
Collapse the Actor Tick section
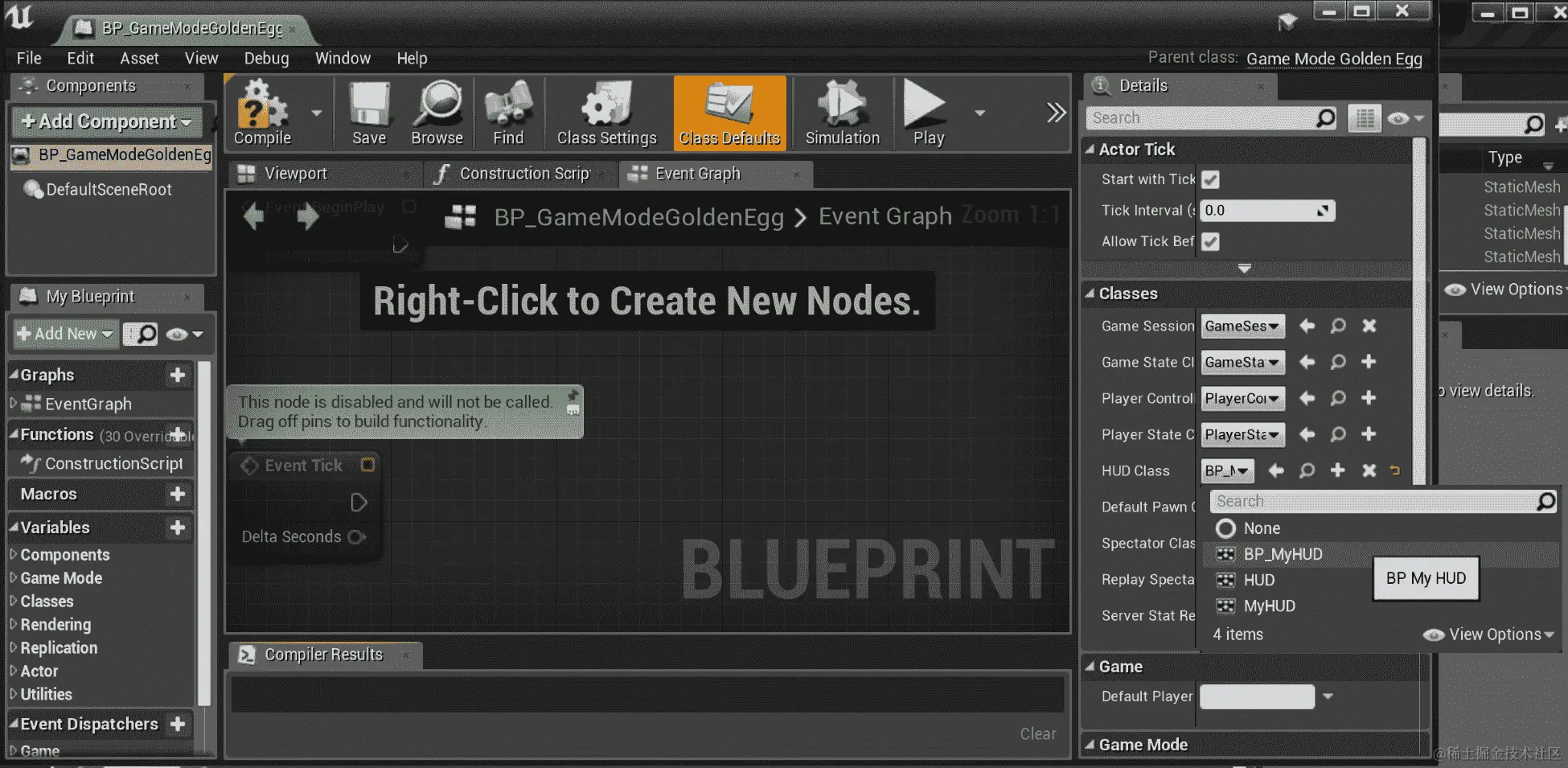coord(1090,150)
